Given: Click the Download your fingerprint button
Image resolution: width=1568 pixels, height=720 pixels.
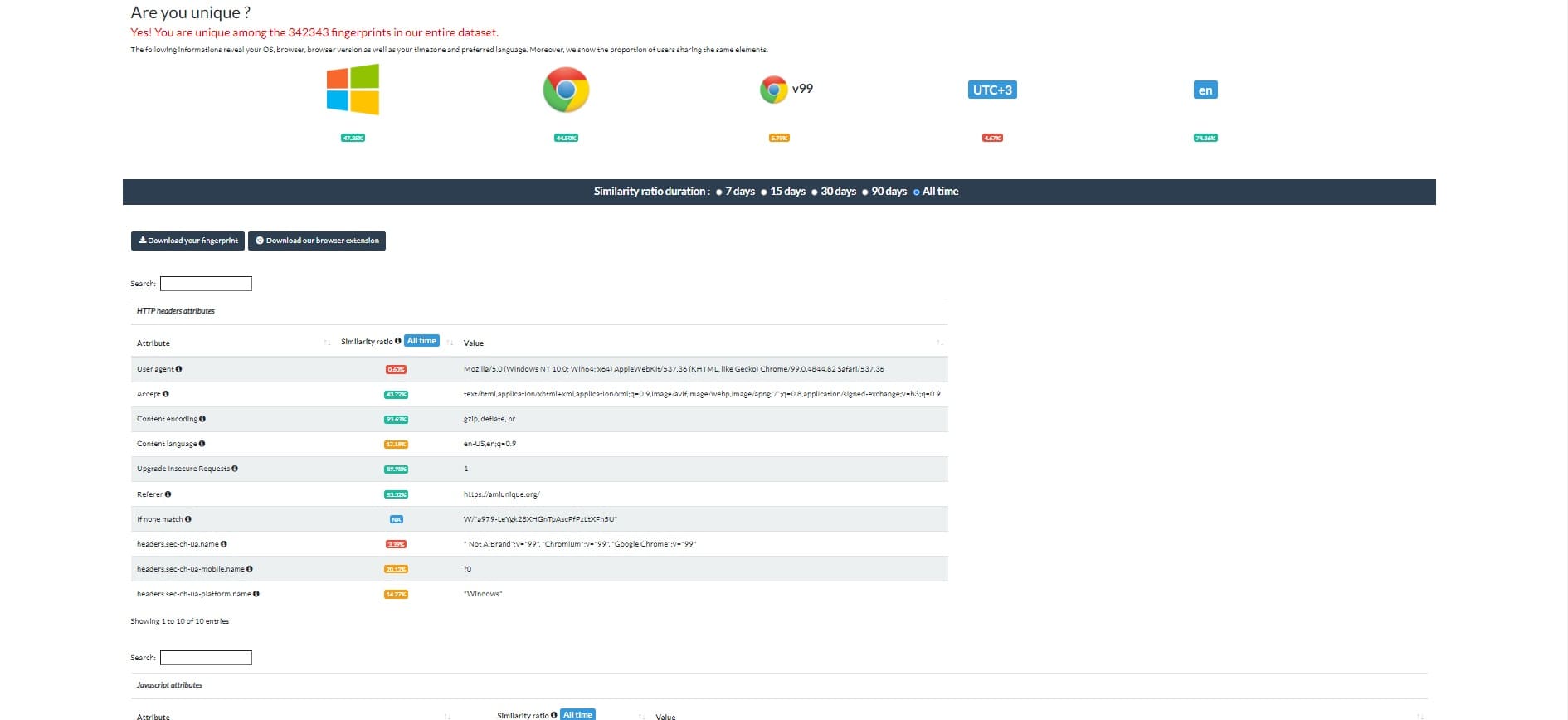Looking at the screenshot, I should click(187, 241).
